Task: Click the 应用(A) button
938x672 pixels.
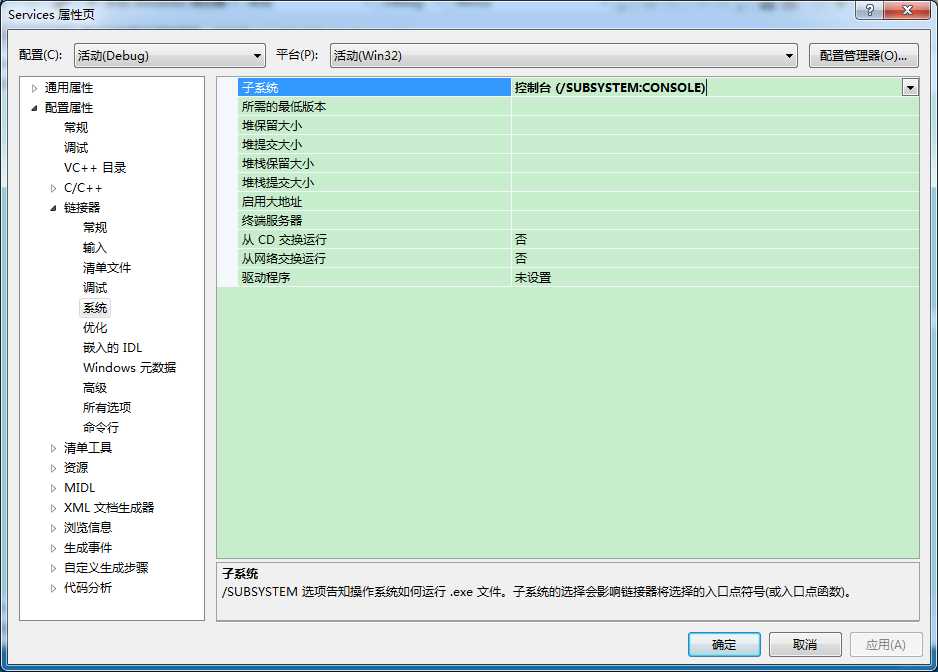Action: [x=886, y=644]
